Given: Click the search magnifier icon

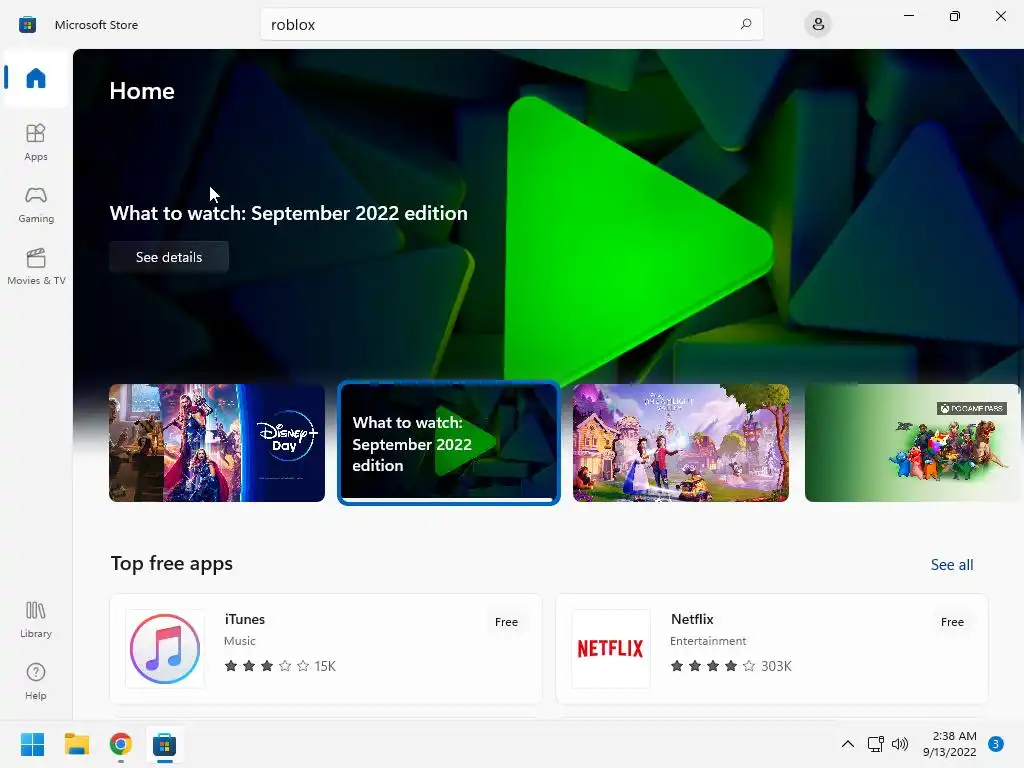Looking at the screenshot, I should click(746, 24).
